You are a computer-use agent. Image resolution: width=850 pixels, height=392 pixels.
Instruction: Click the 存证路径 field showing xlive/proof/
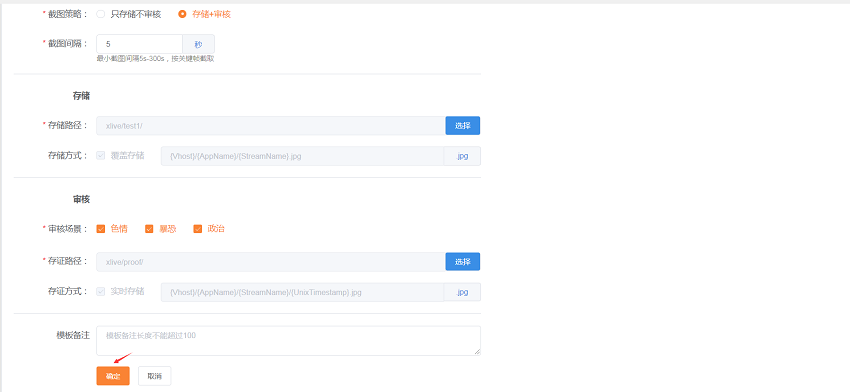(271, 262)
